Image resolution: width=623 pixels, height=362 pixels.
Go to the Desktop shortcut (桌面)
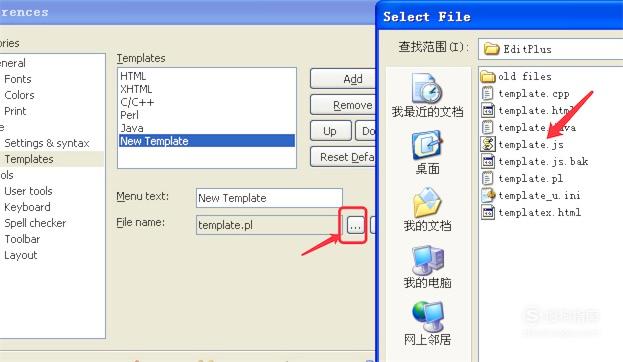[x=427, y=153]
